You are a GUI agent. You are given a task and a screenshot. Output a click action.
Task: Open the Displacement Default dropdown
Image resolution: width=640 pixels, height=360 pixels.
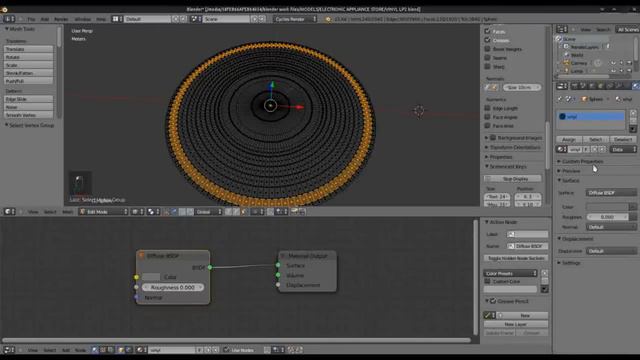coord(611,251)
